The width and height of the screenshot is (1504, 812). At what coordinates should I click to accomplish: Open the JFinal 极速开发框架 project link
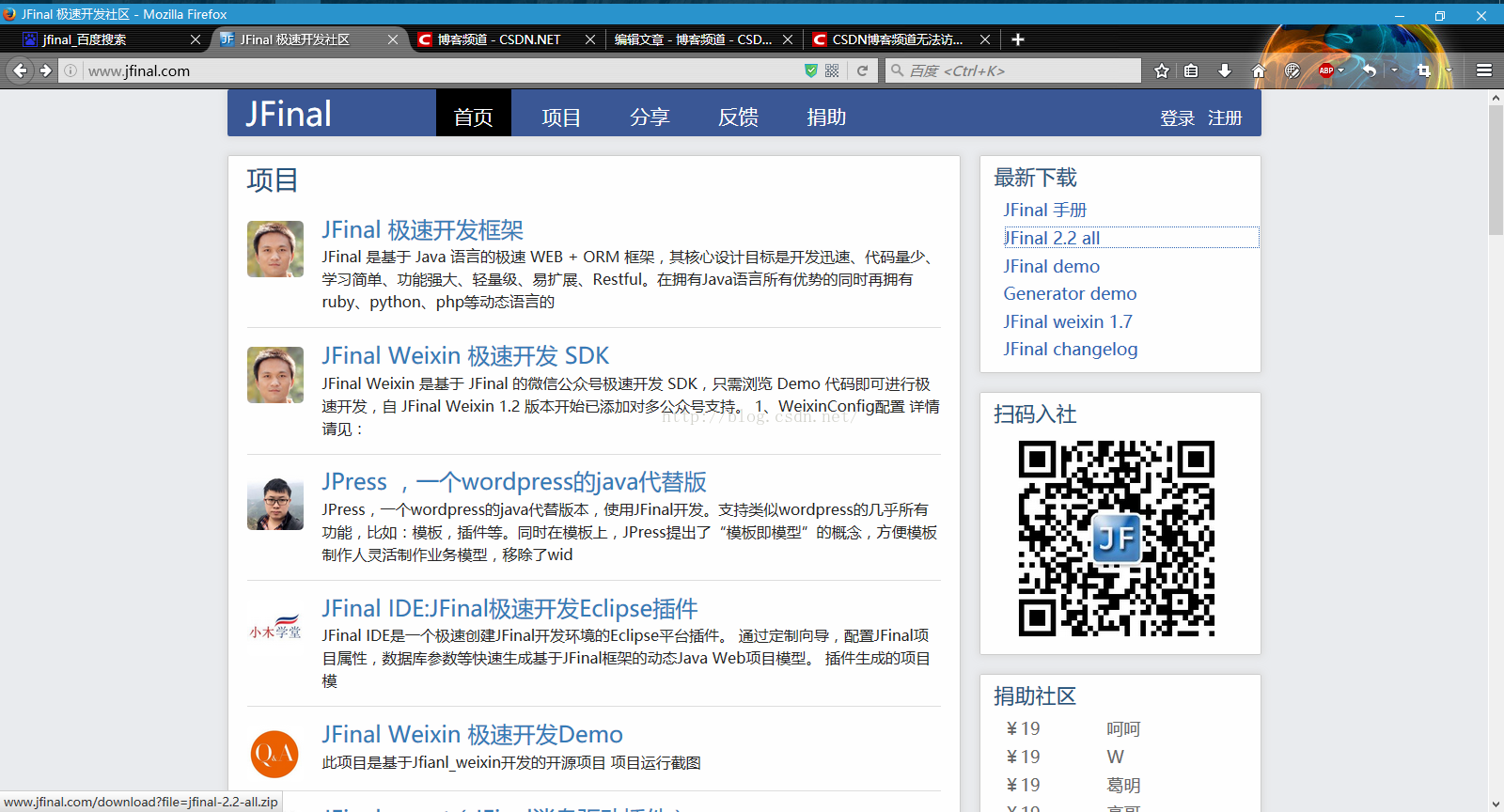click(423, 230)
